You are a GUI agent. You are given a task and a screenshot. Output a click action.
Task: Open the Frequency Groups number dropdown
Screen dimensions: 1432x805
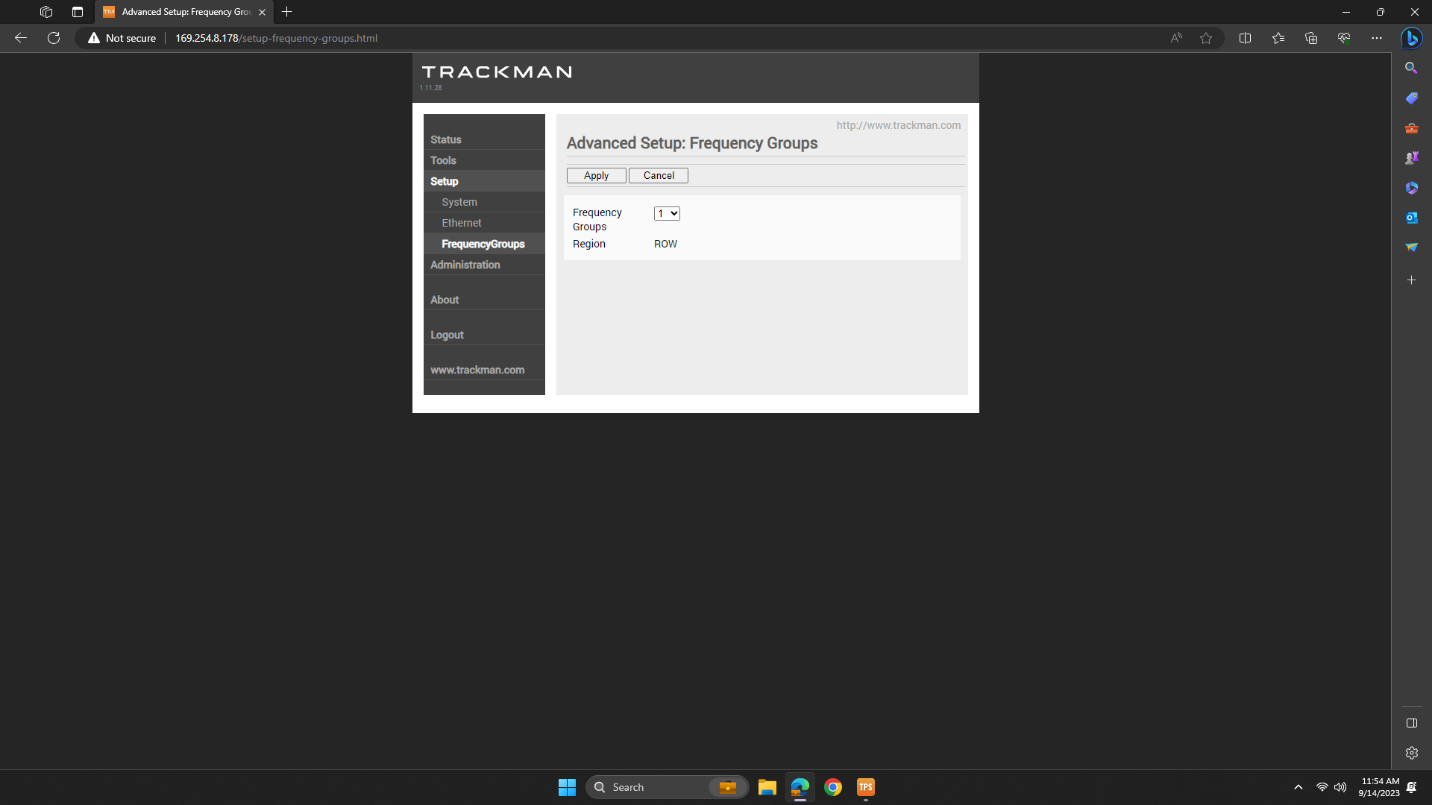click(x=666, y=213)
